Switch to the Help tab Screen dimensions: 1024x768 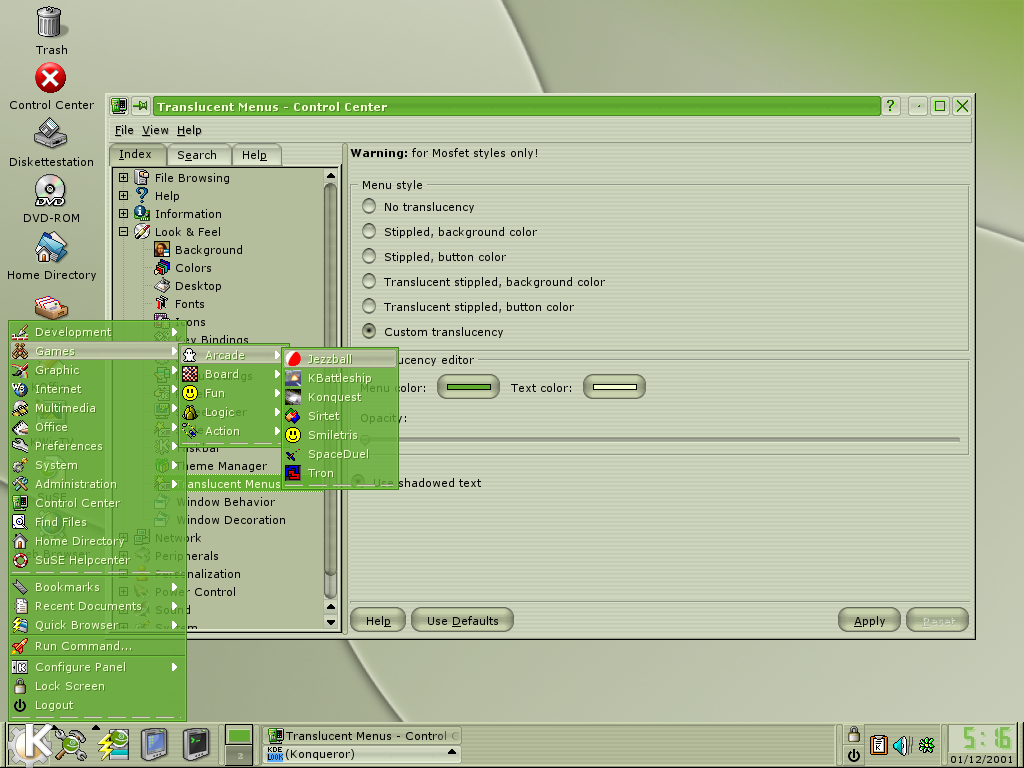point(255,155)
